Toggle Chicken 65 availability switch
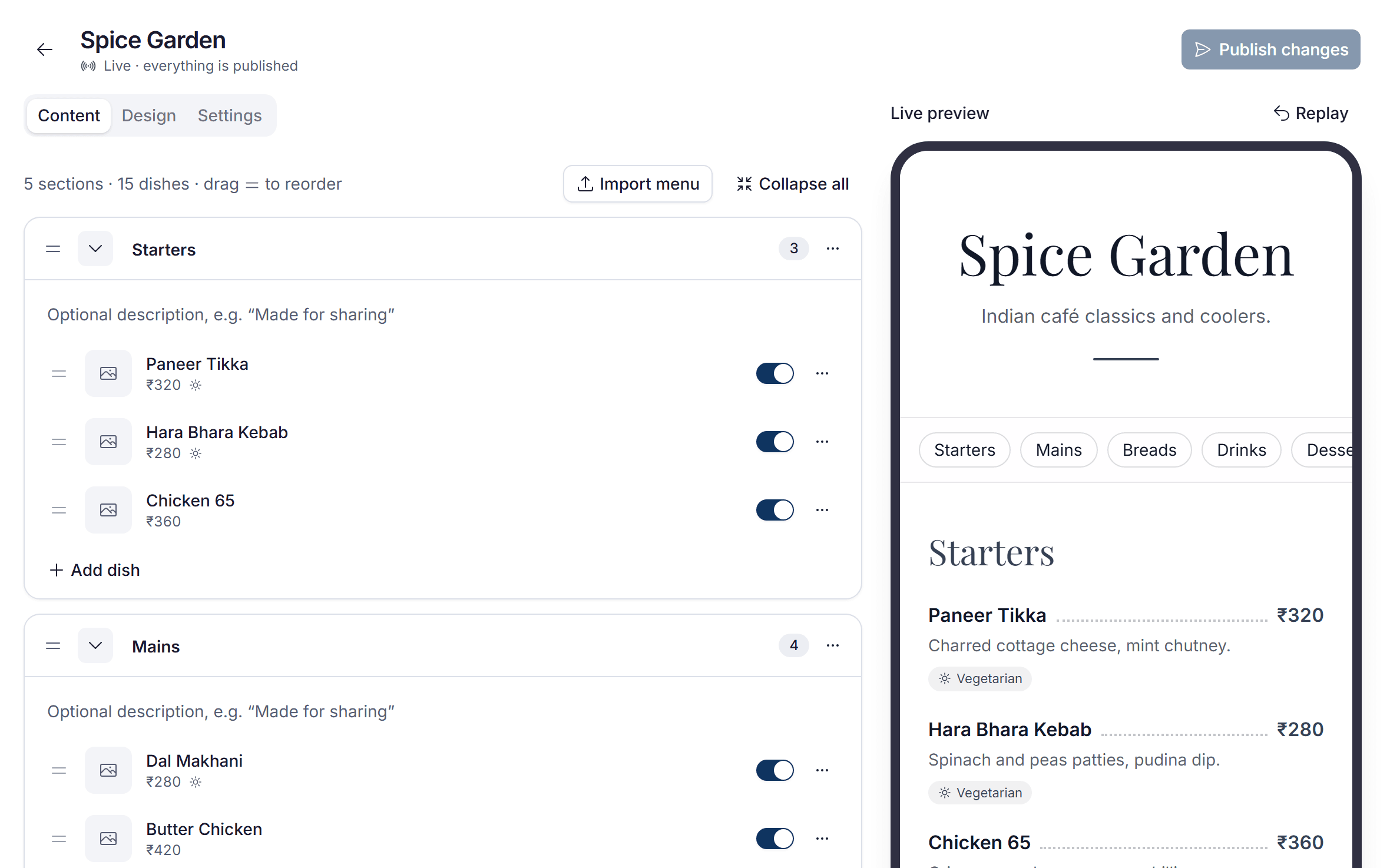The height and width of the screenshot is (868, 1390). (775, 510)
